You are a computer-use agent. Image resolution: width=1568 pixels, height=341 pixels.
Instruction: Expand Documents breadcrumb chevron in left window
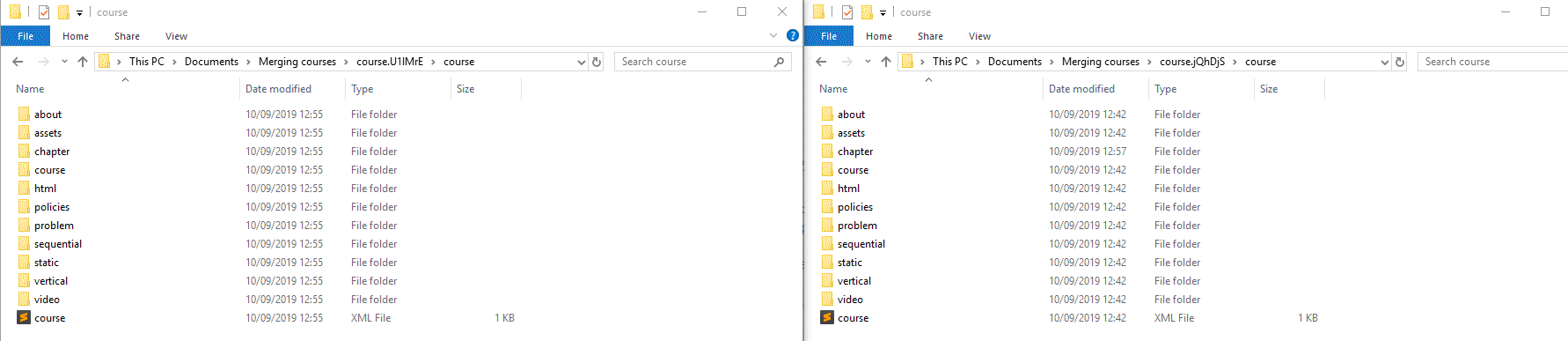(x=249, y=62)
